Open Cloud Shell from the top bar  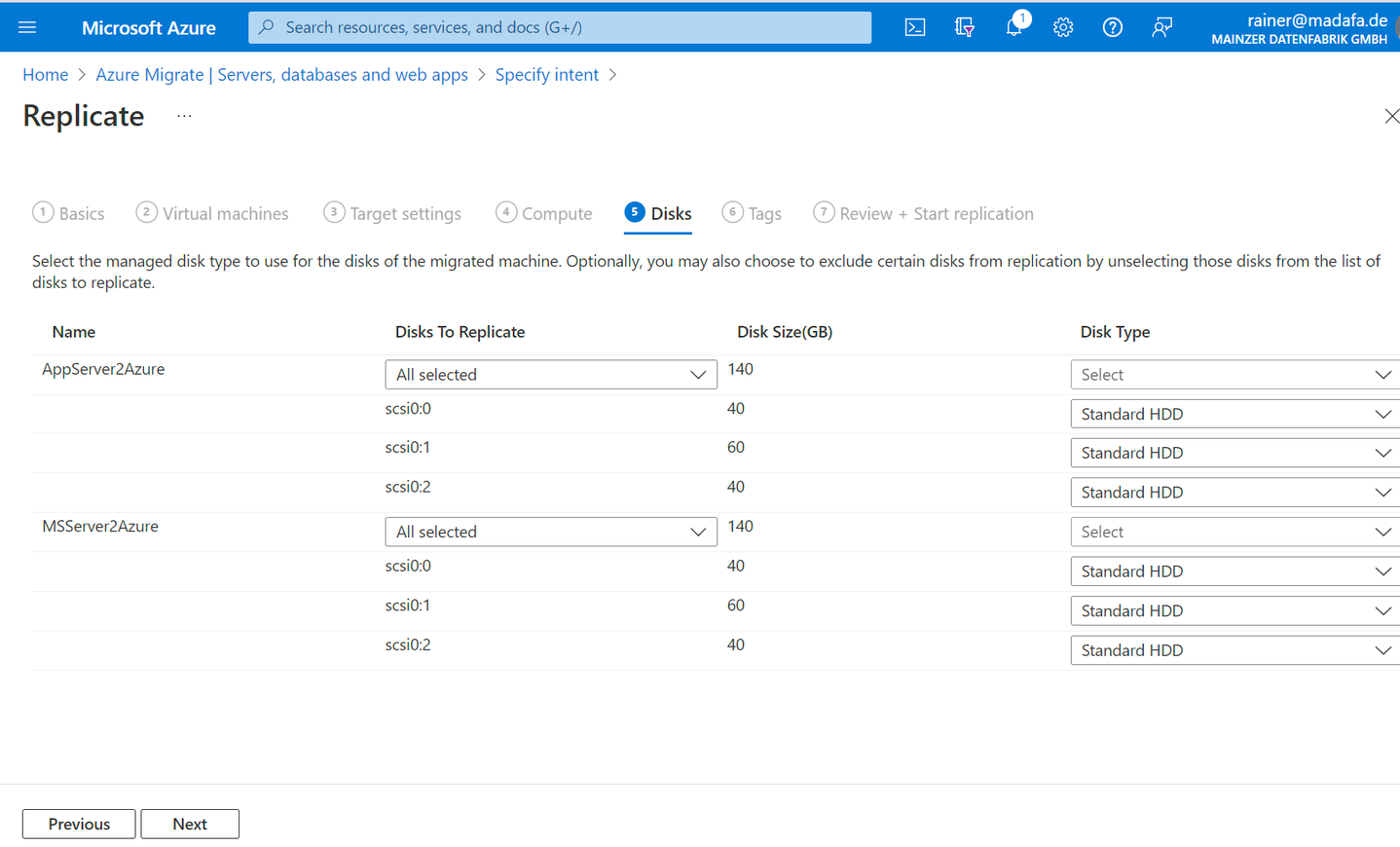915,27
